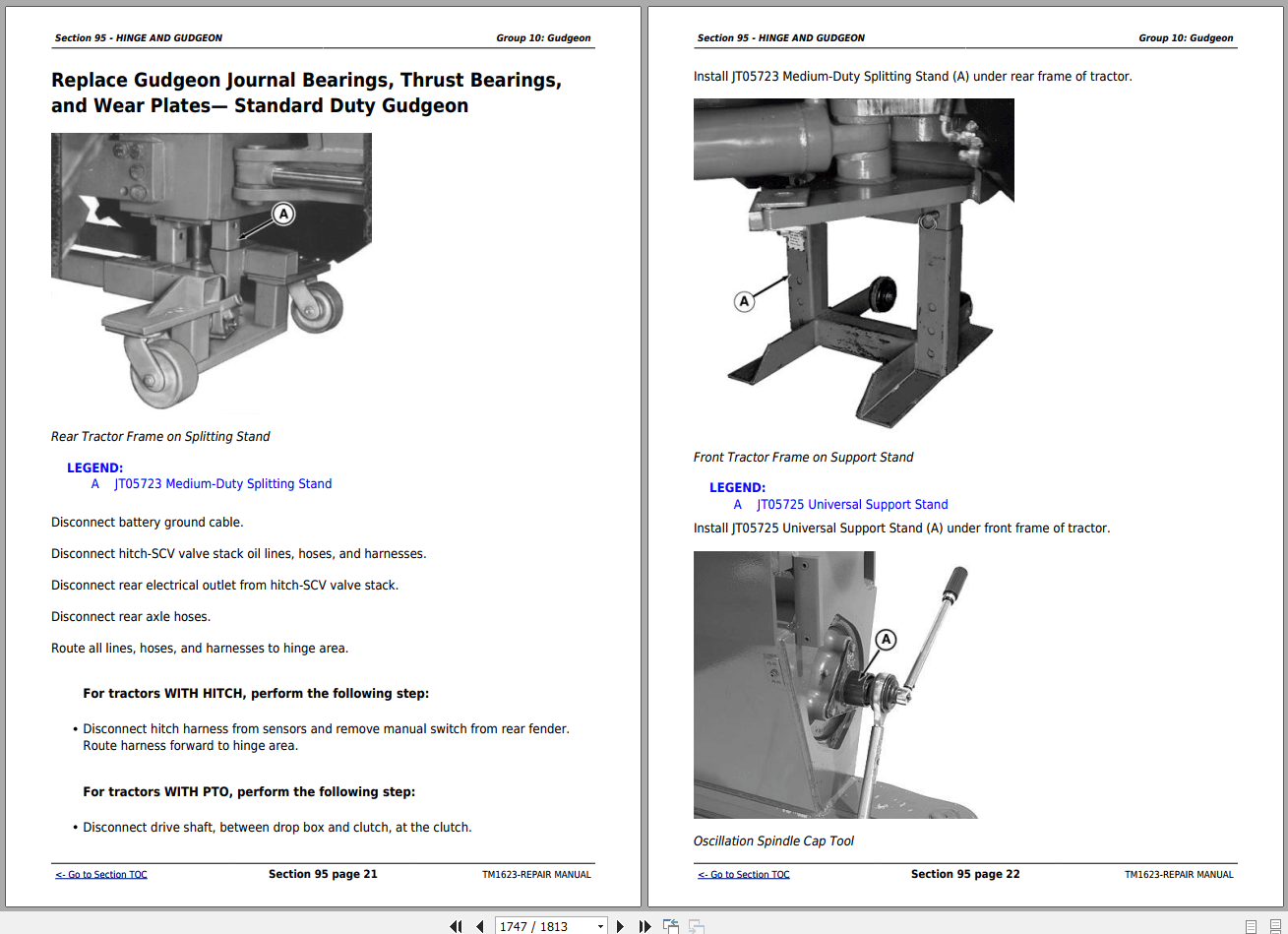Click 'Section 95 page 21' footer text

click(x=323, y=874)
